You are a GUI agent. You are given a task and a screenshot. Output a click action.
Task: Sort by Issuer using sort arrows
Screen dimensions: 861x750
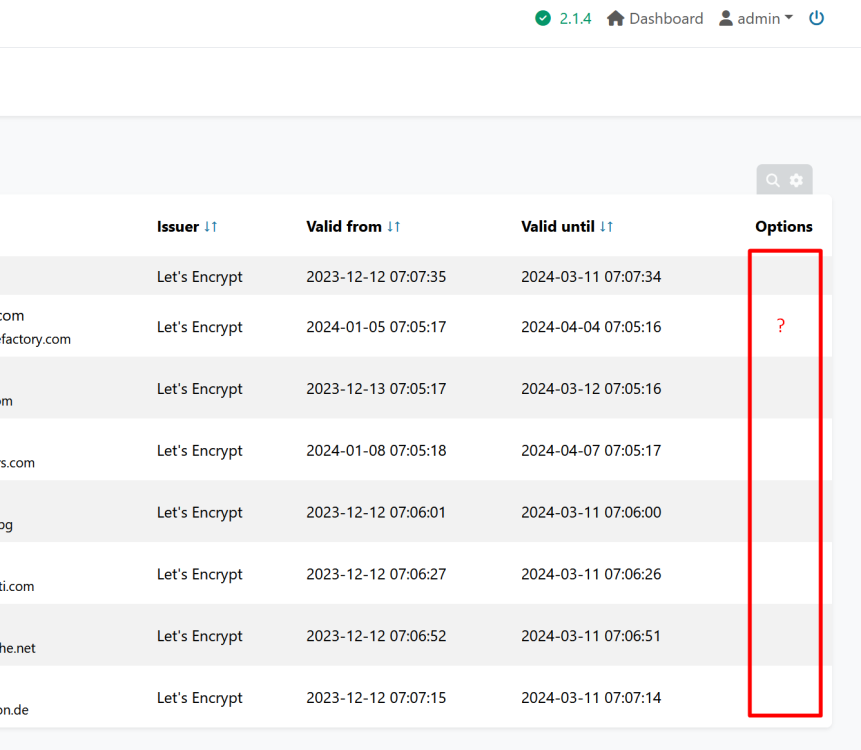211,227
